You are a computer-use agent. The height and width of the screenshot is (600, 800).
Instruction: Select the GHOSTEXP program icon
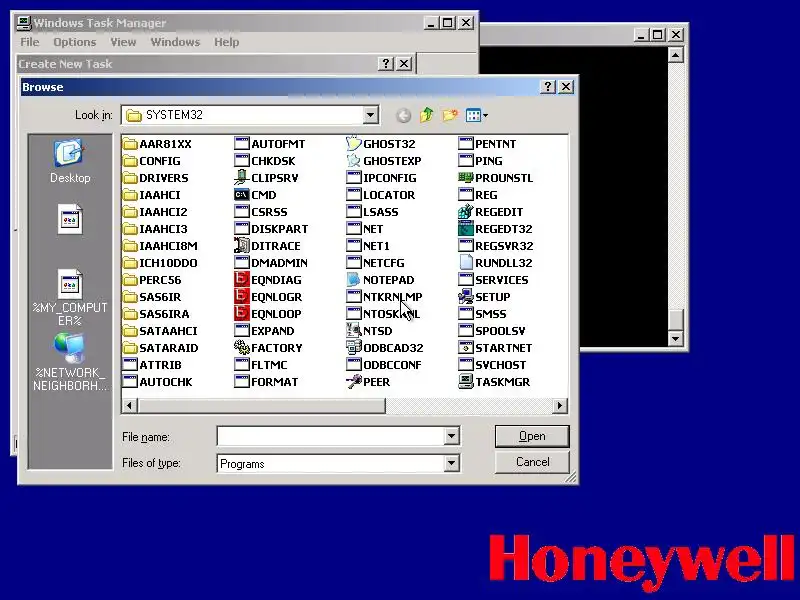353,161
